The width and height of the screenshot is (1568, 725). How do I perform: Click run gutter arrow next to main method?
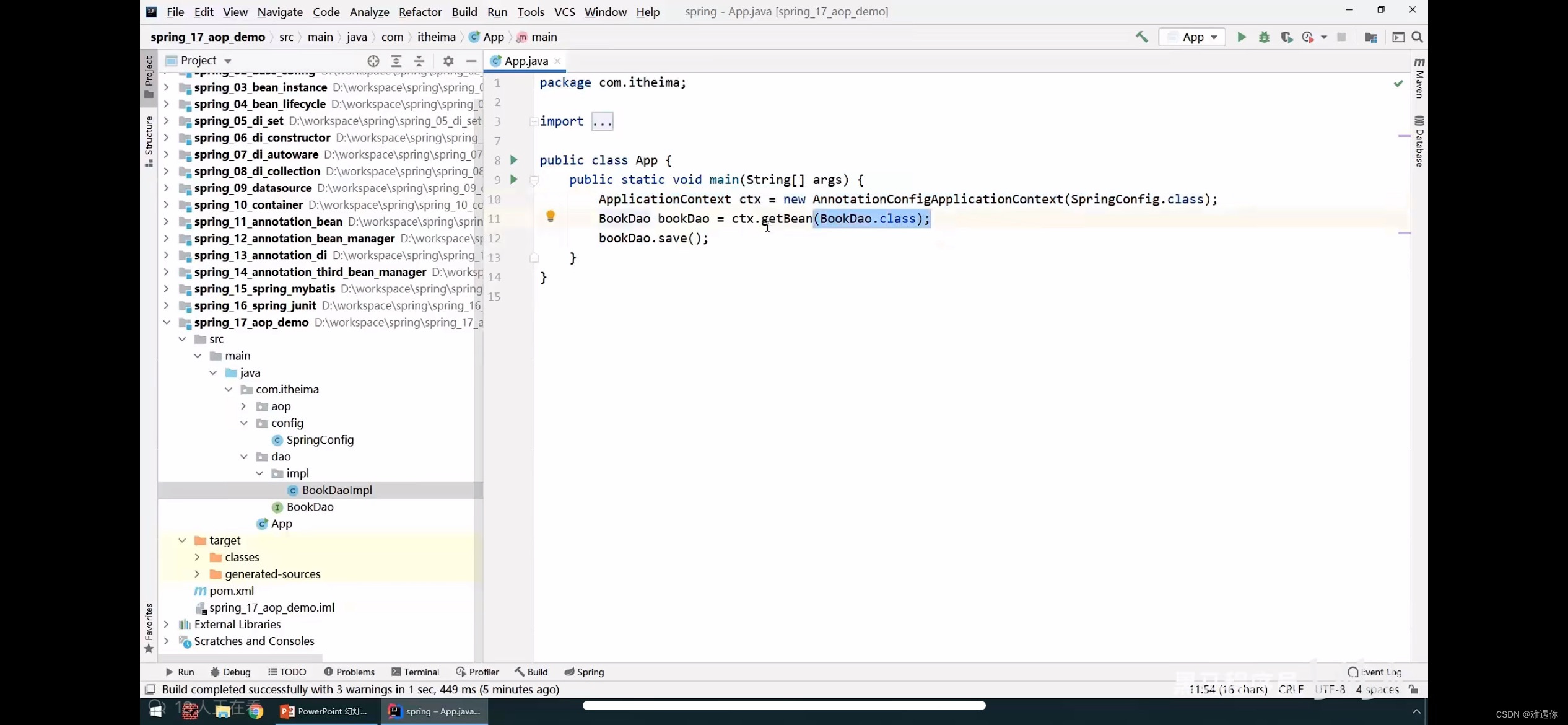point(513,179)
